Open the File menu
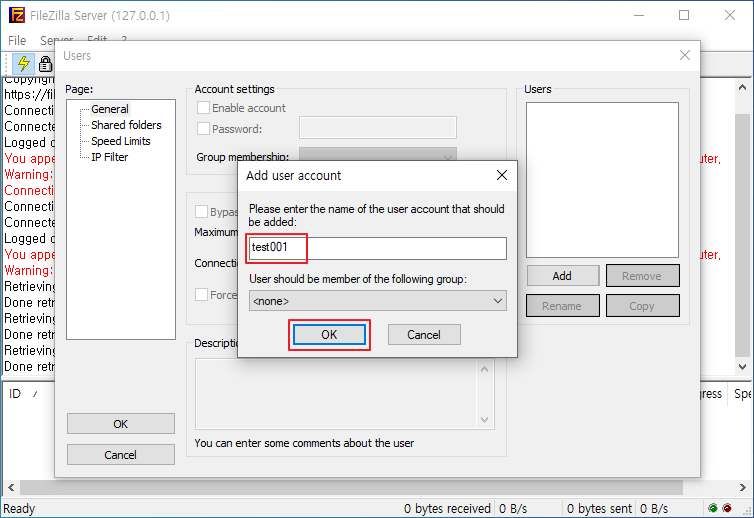Screen dimensions: 754x518 pos(17,40)
